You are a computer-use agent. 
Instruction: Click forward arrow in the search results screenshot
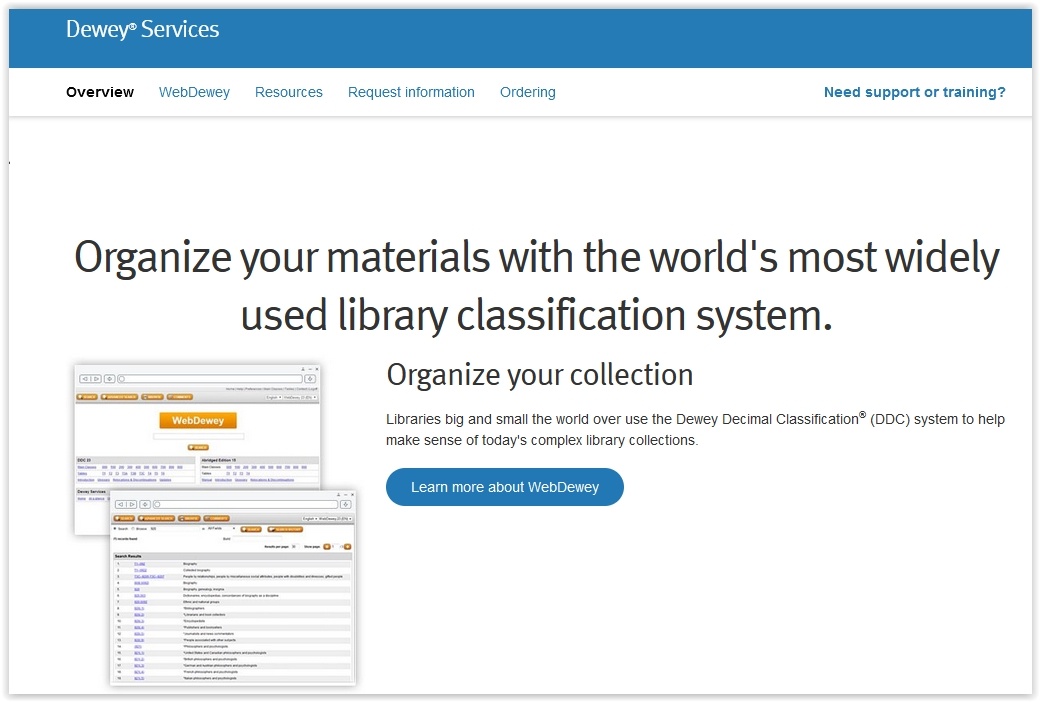133,505
